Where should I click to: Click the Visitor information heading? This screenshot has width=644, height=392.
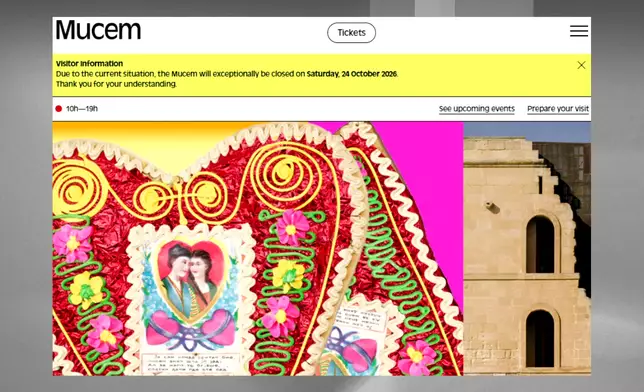click(x=89, y=64)
